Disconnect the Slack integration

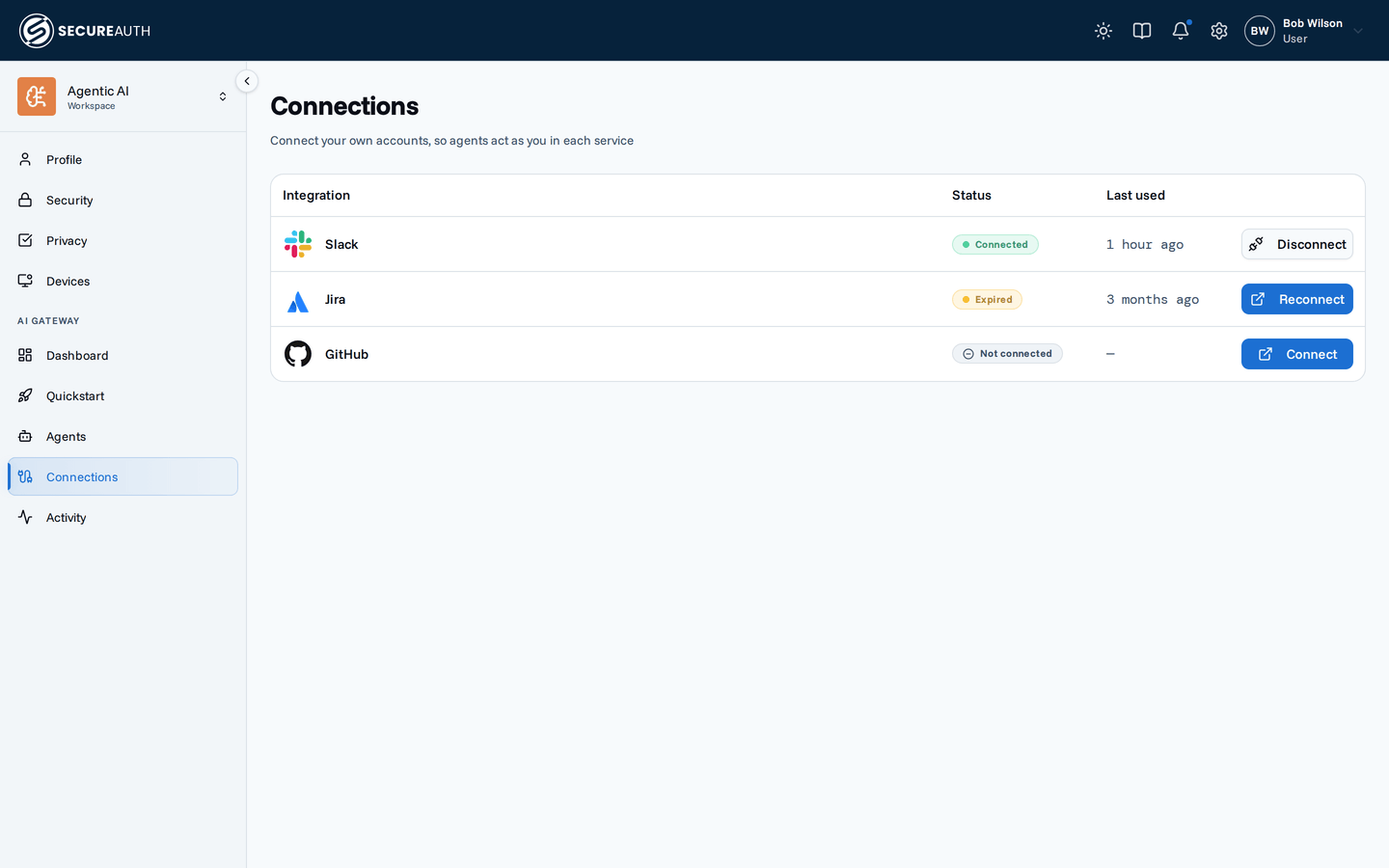tap(1296, 244)
